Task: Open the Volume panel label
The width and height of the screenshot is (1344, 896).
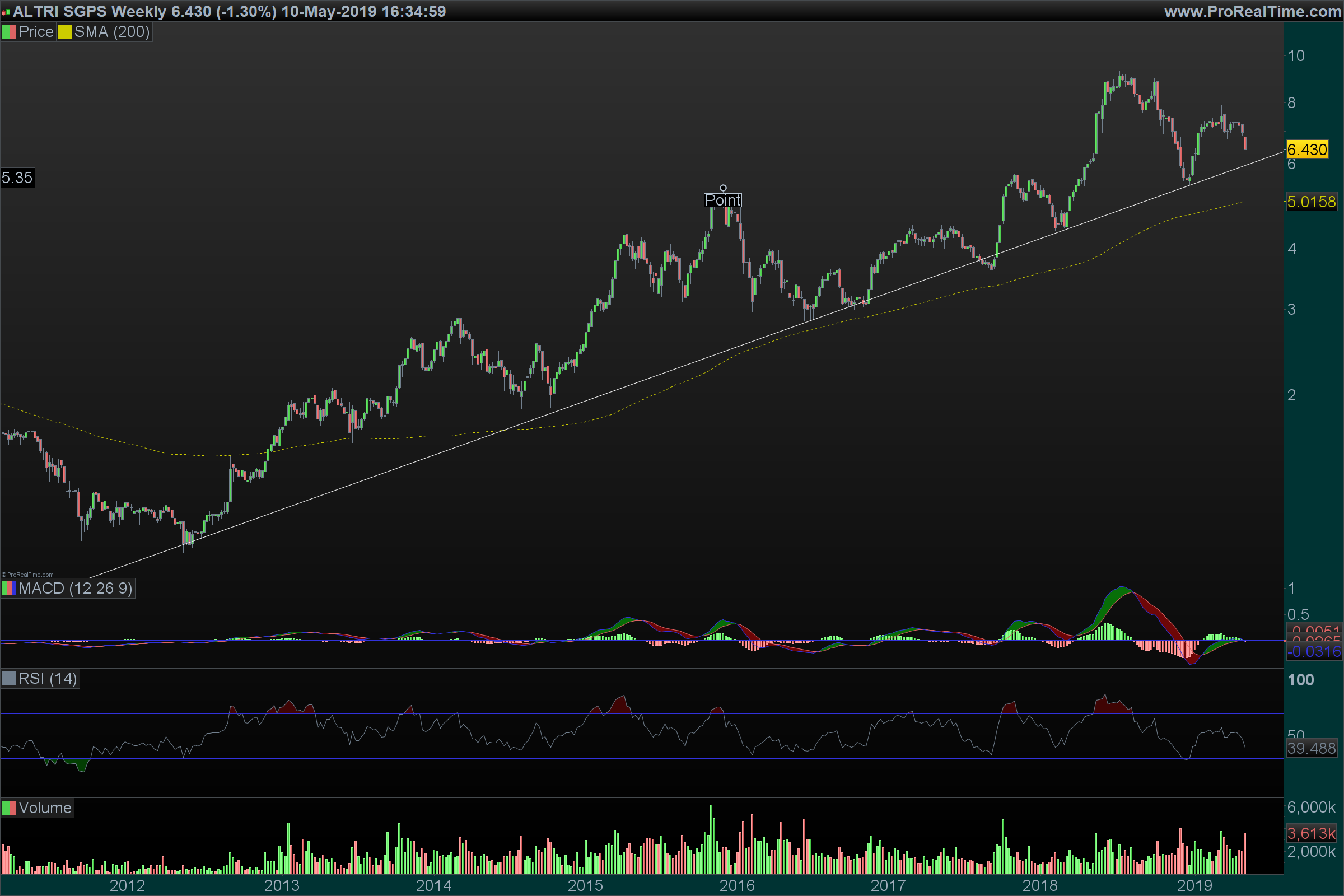Action: 45,808
